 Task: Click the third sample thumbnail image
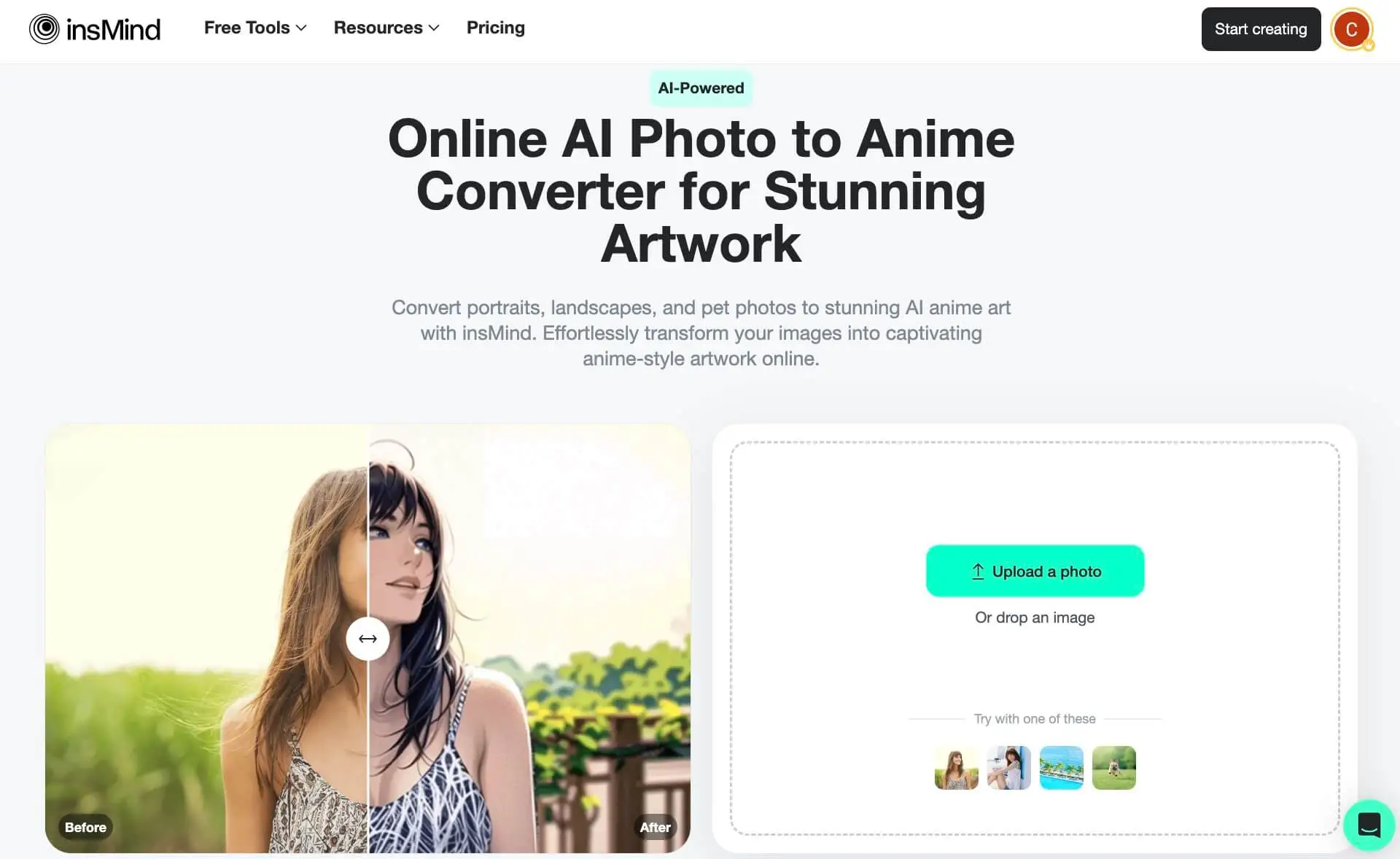[x=1061, y=766]
